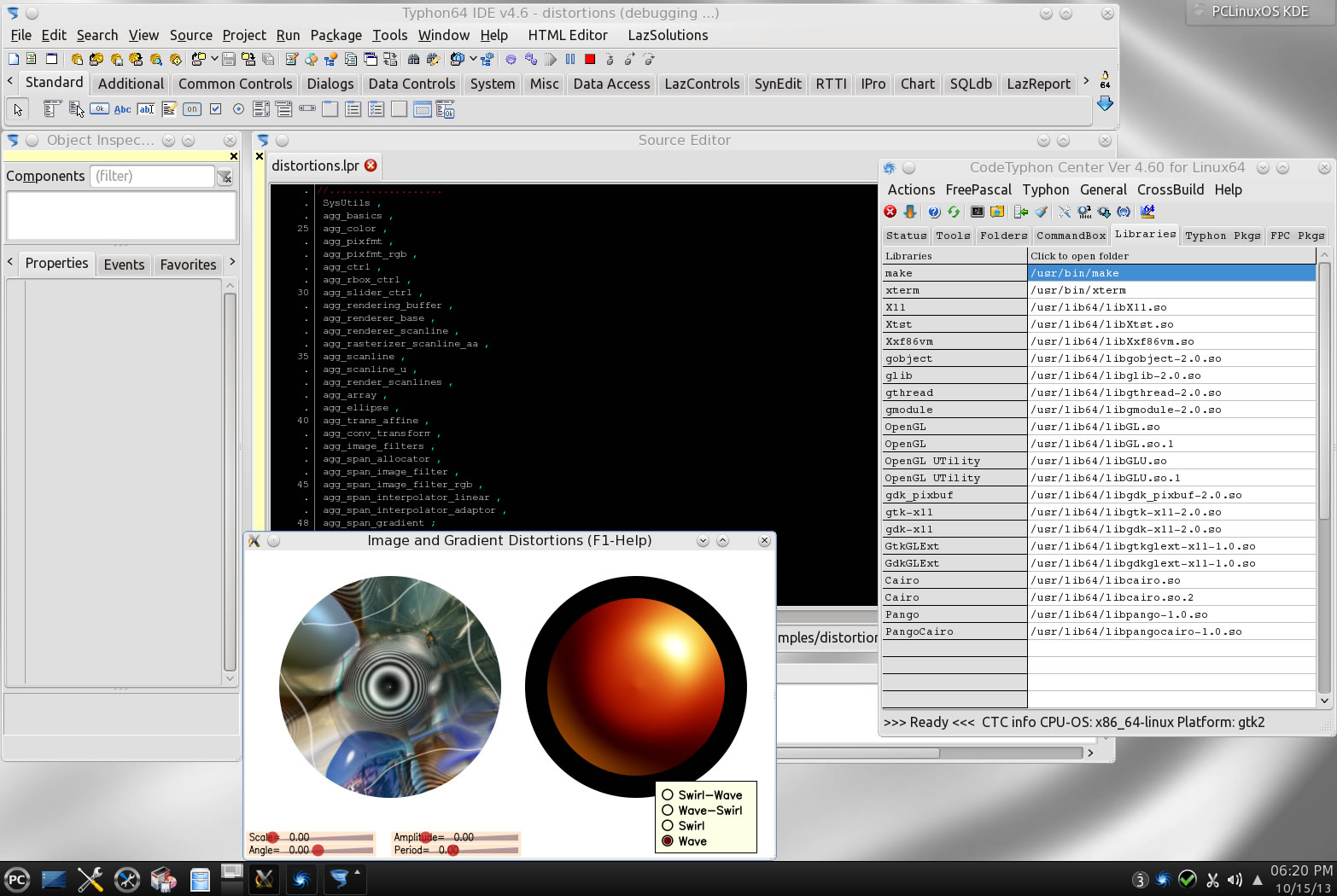Select the TEdit component icon
Viewport: 1337px width, 896px height.
146,108
